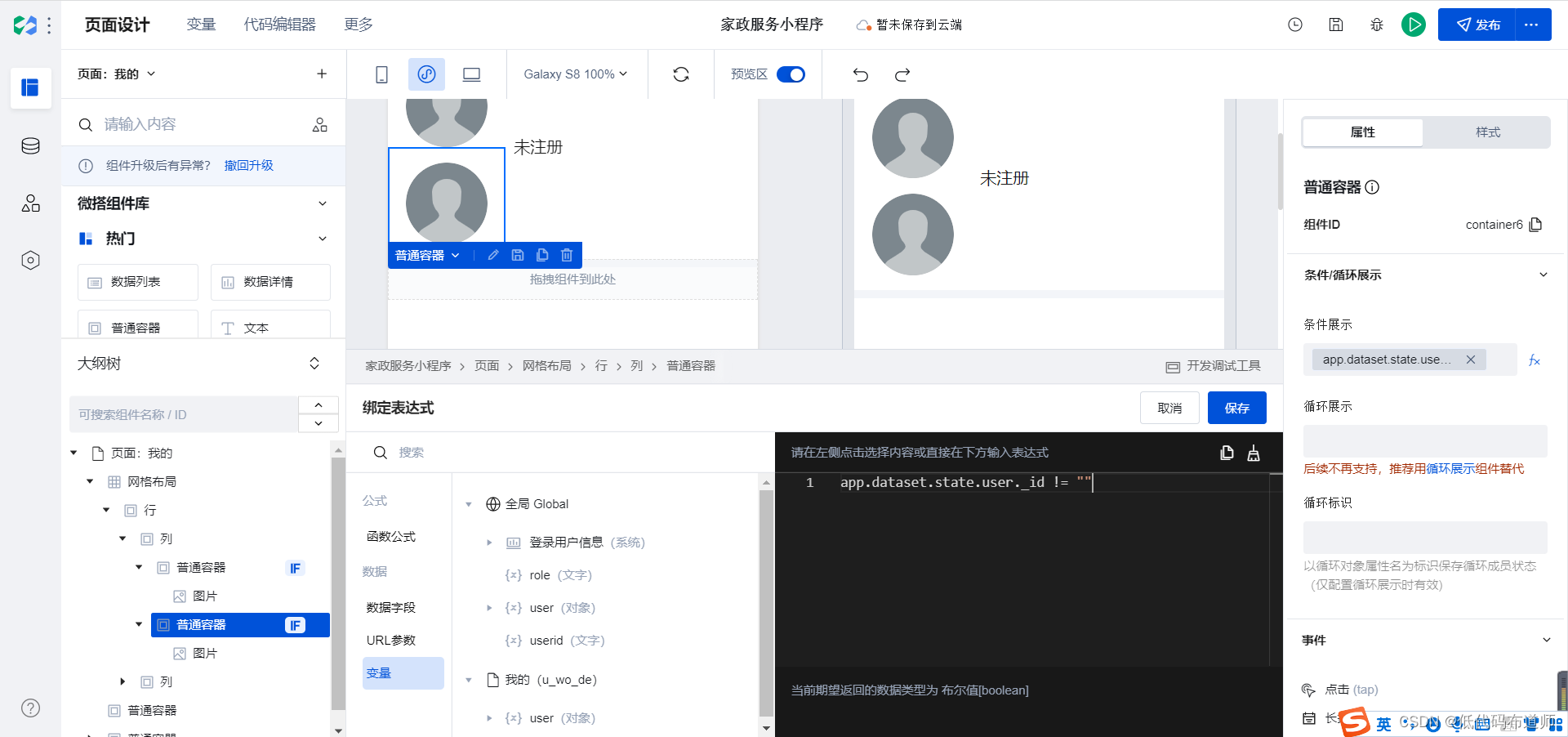Copy the selected container in toolbar
Viewport: 1568px width, 737px height.
click(542, 255)
